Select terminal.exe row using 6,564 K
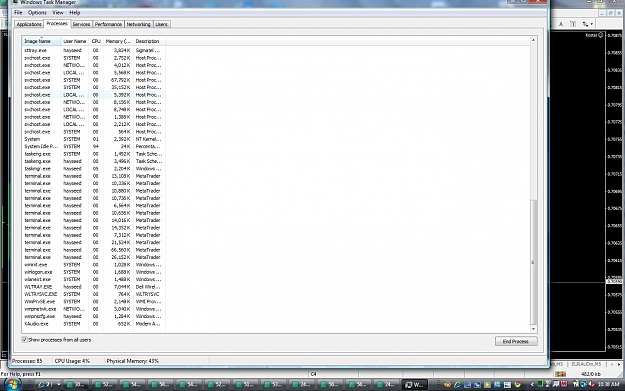 tap(94, 206)
